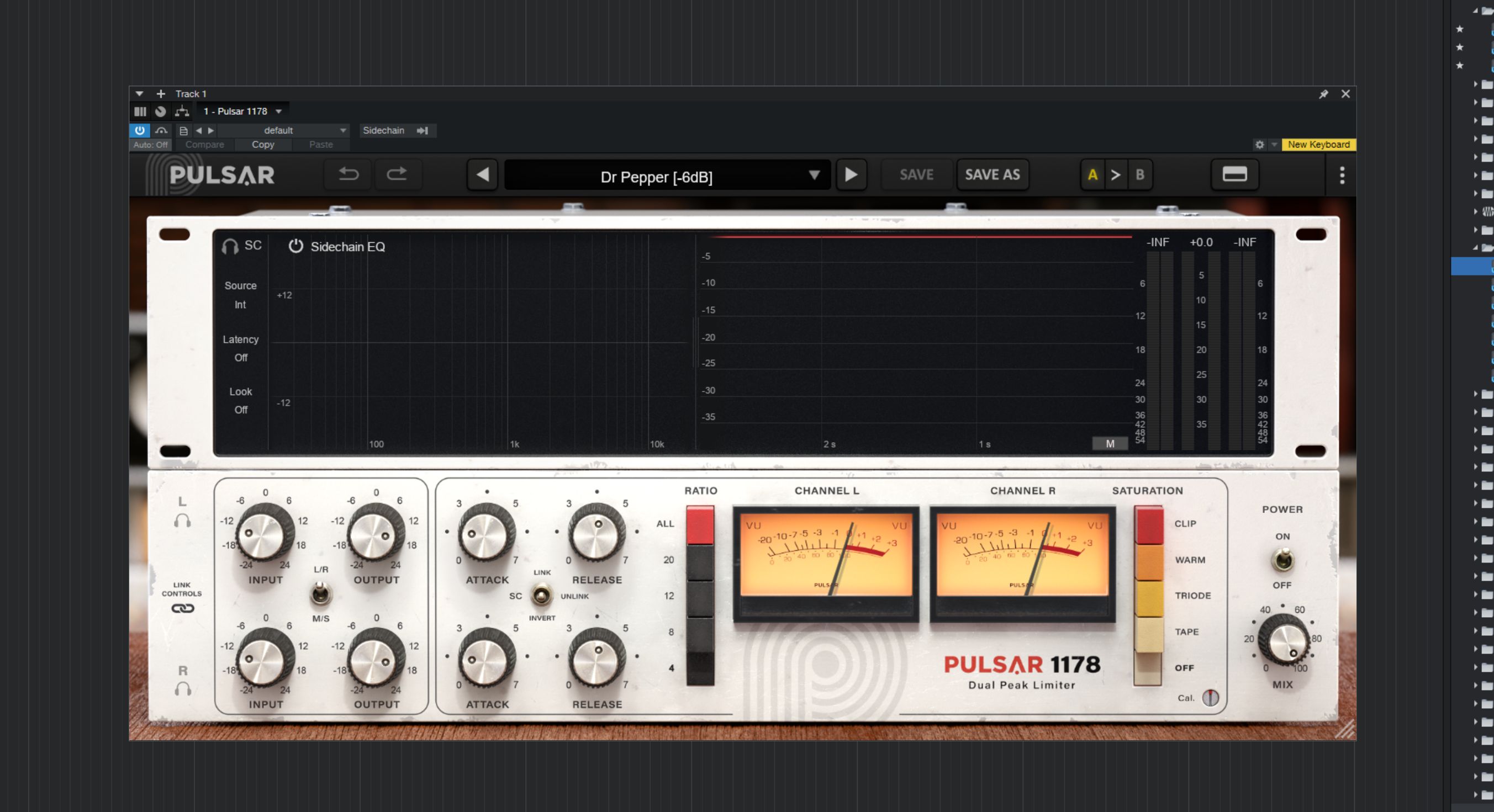Pin the plugin window
Image resolution: width=1494 pixels, height=812 pixels.
tap(1323, 94)
